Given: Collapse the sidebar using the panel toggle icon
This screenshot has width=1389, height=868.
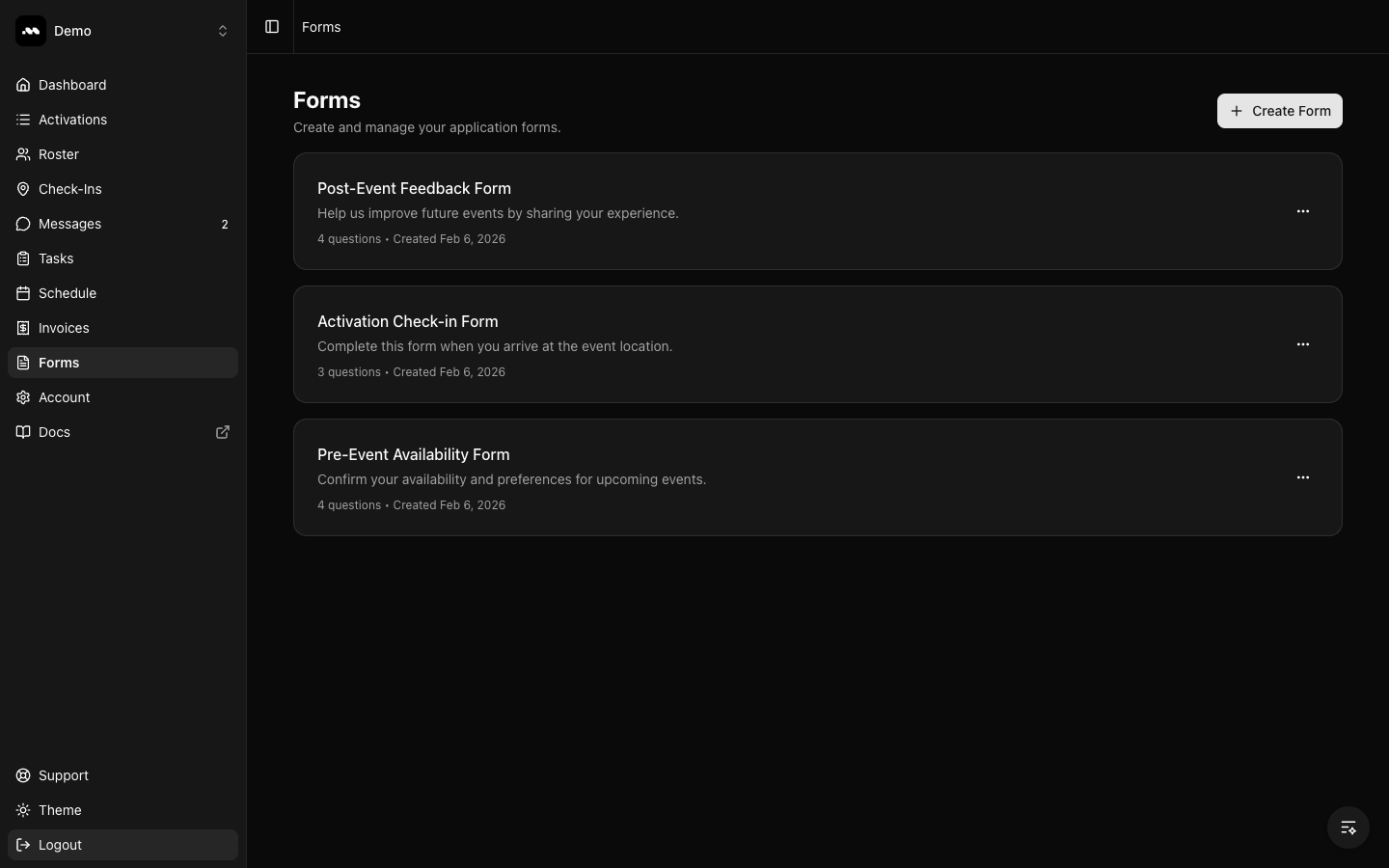Looking at the screenshot, I should 272,27.
